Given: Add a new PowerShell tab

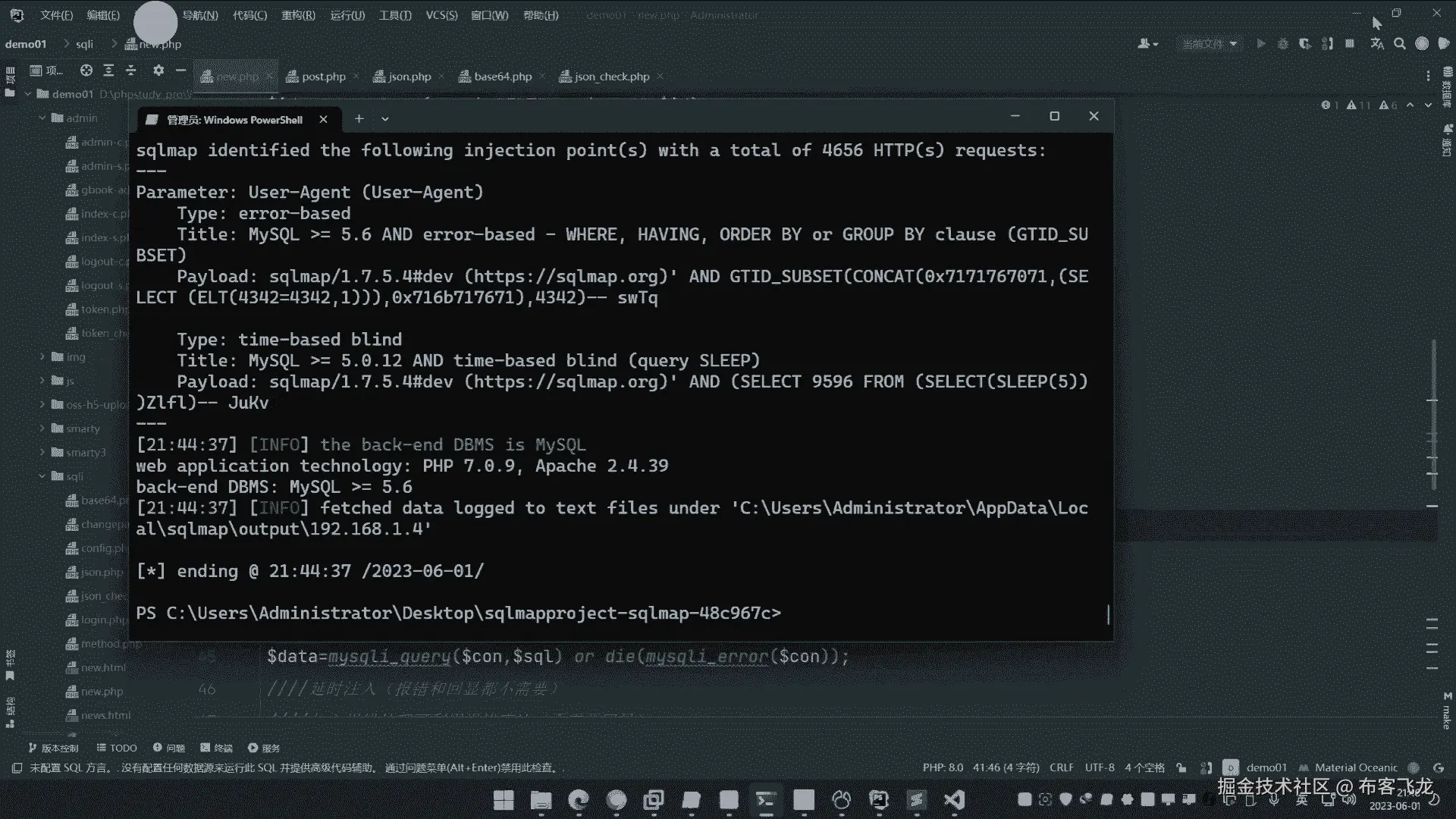Looking at the screenshot, I should coord(359,119).
